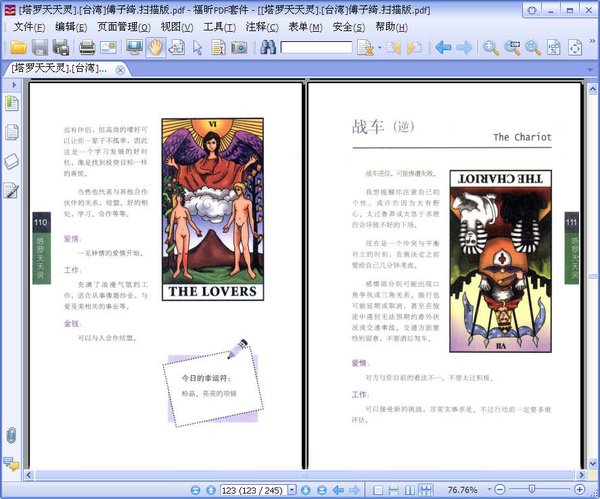Open the 页面管理(O) menu

tap(124, 27)
